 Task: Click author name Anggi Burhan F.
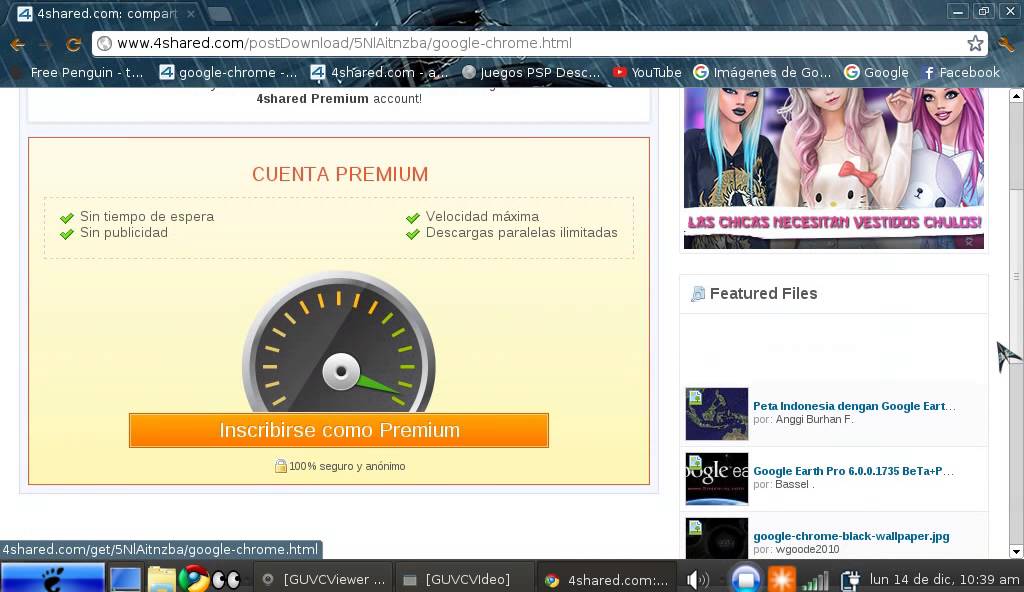[814, 419]
